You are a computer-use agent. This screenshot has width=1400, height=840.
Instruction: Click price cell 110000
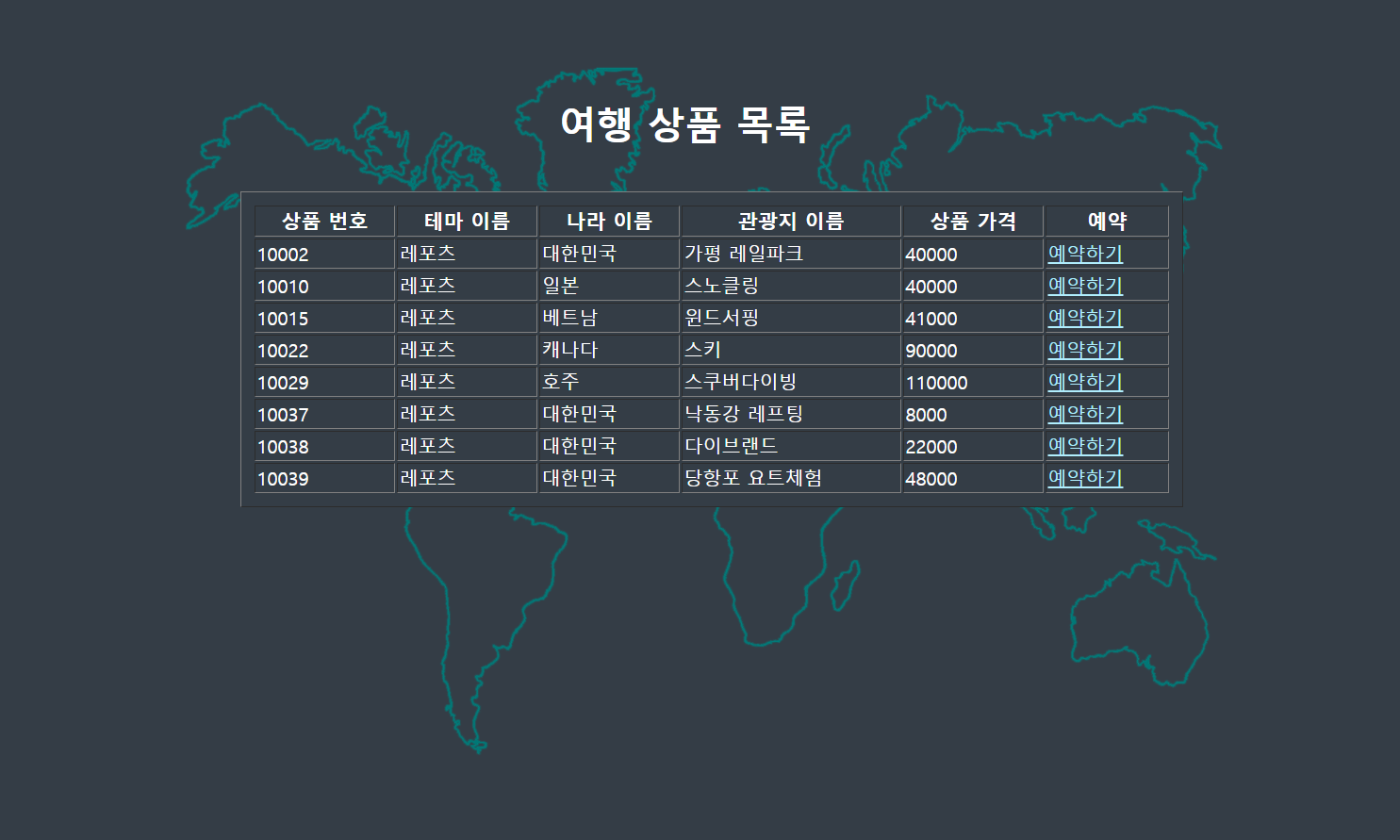coord(973,382)
